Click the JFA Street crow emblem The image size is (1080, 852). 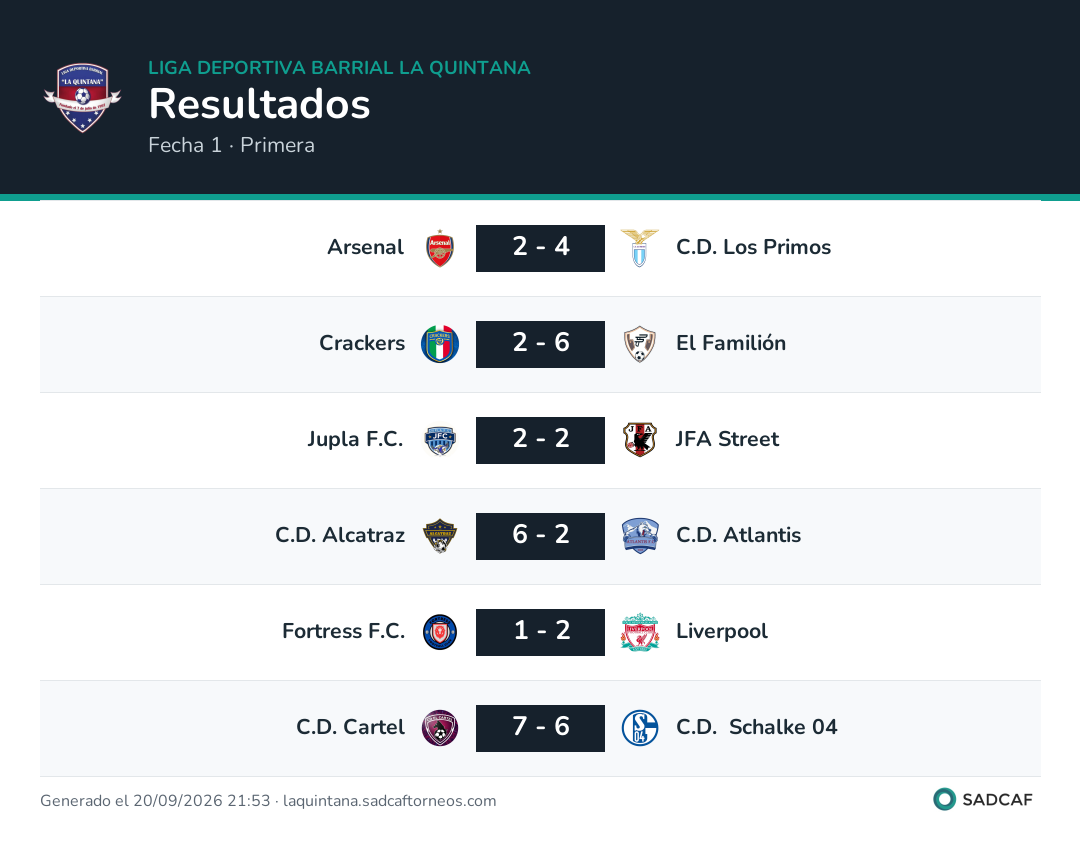(640, 440)
